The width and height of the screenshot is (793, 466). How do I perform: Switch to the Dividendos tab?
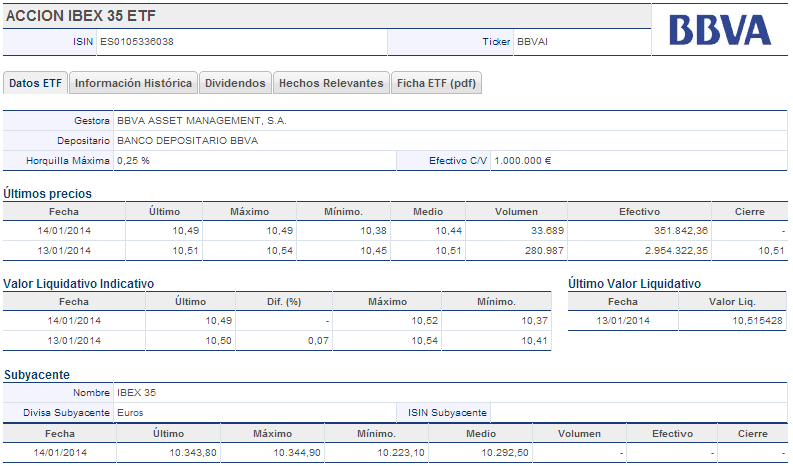[x=235, y=83]
